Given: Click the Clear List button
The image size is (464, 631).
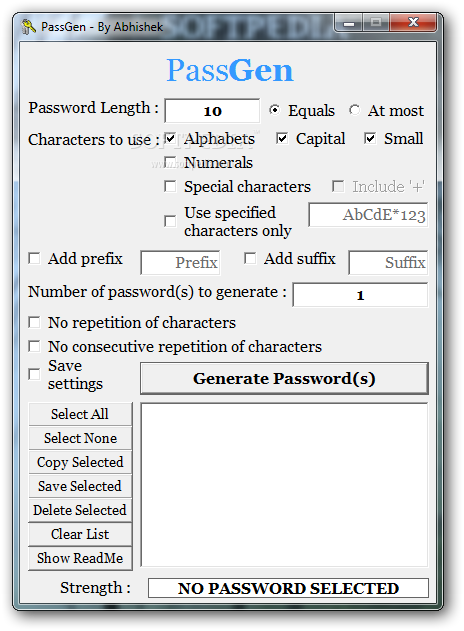Looking at the screenshot, I should (80, 534).
